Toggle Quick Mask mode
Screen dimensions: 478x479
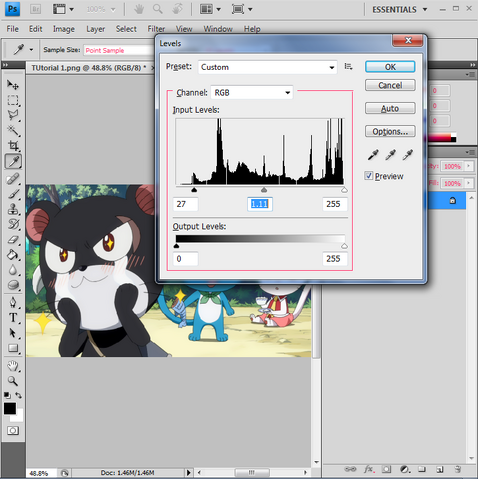point(13,431)
